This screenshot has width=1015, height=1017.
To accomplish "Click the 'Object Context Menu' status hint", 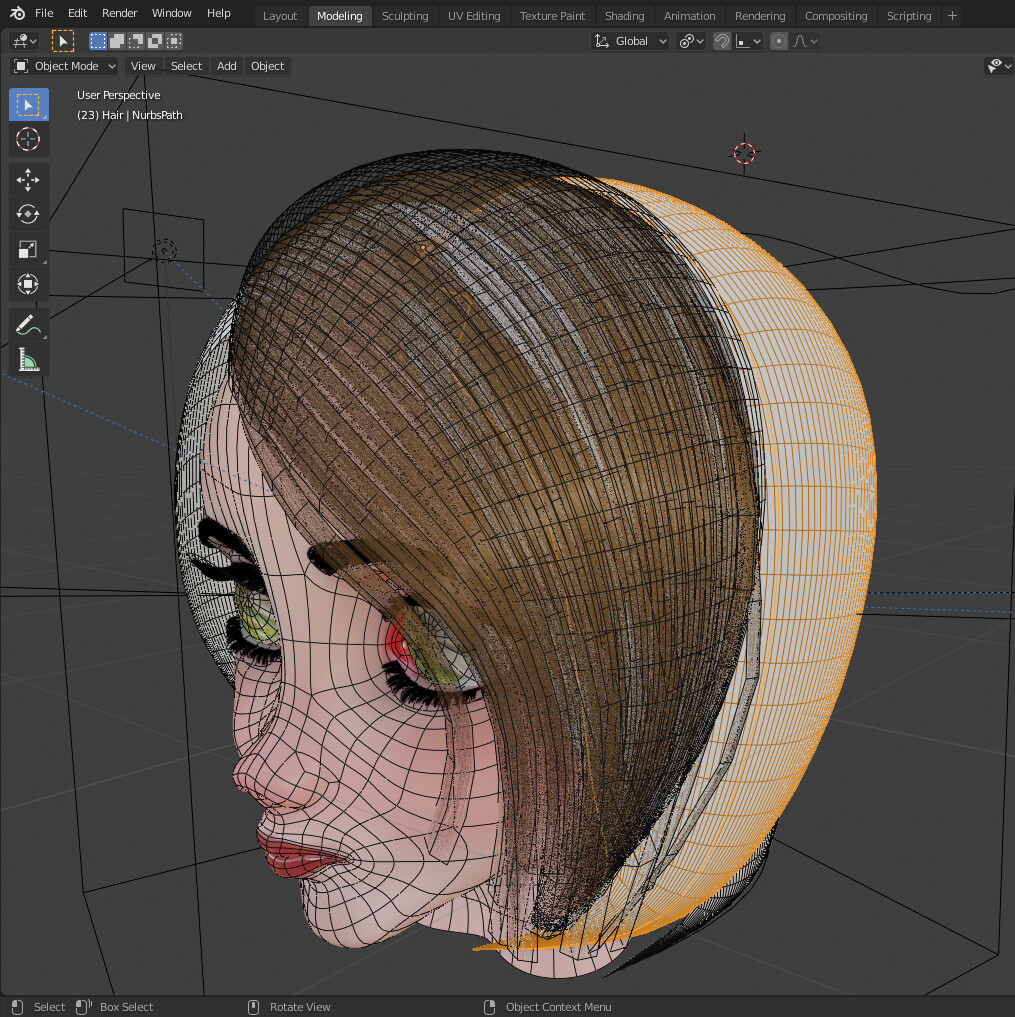I will click(x=558, y=1007).
